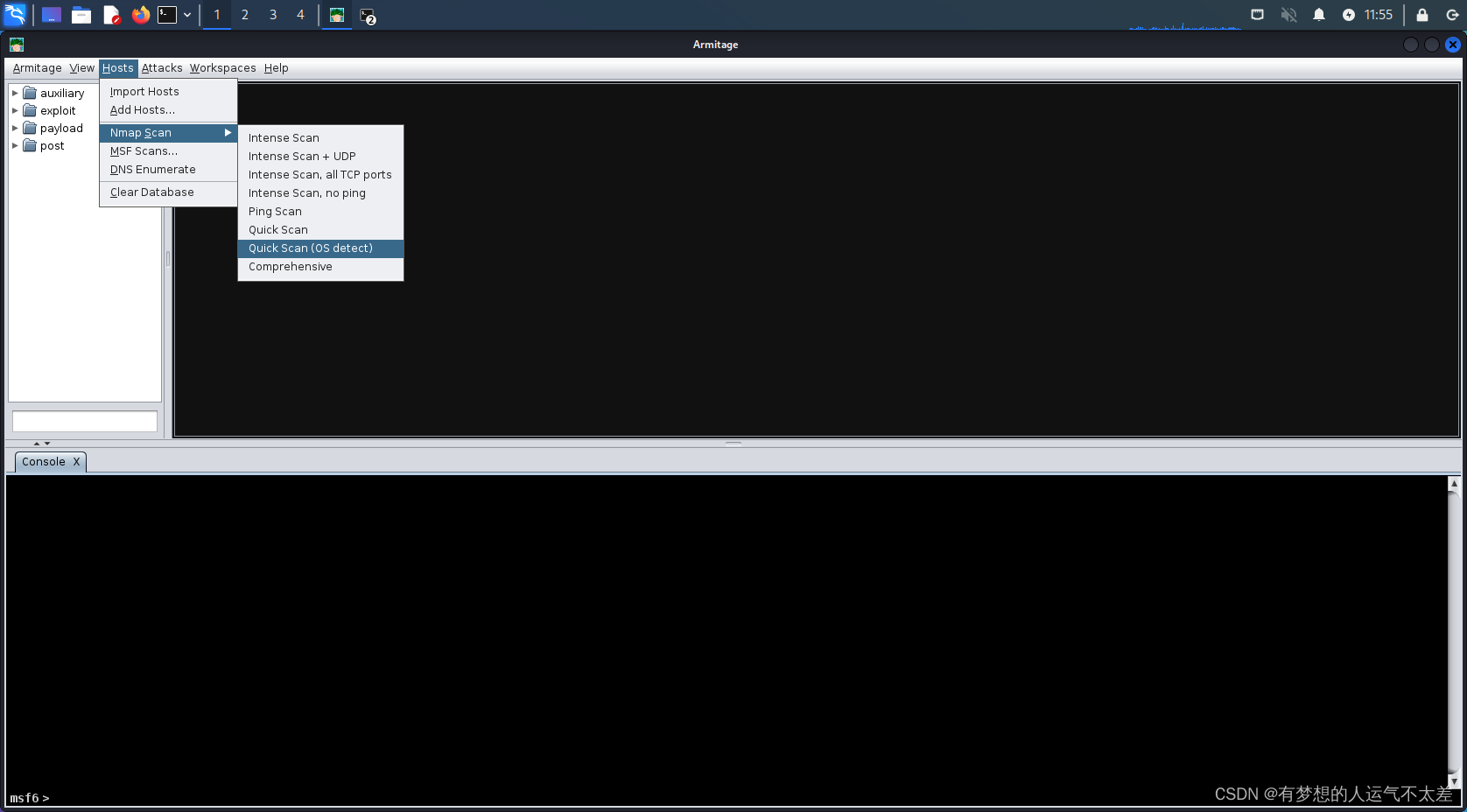This screenshot has width=1467, height=812.
Task: Expand the auxiliary module tree node
Action: [x=15, y=93]
